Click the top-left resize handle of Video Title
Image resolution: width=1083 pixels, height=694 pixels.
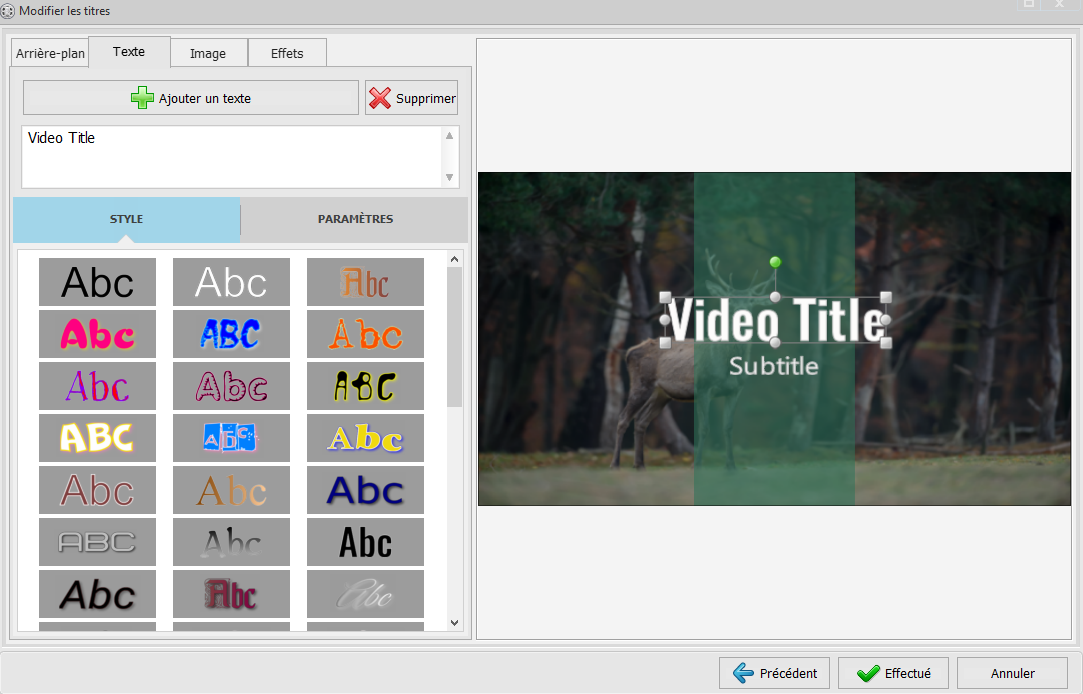click(x=666, y=297)
